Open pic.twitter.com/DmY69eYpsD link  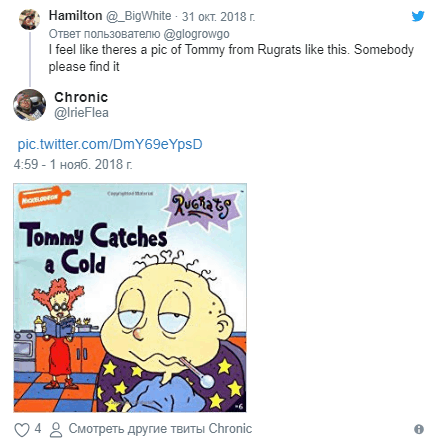pyautogui.click(x=110, y=144)
